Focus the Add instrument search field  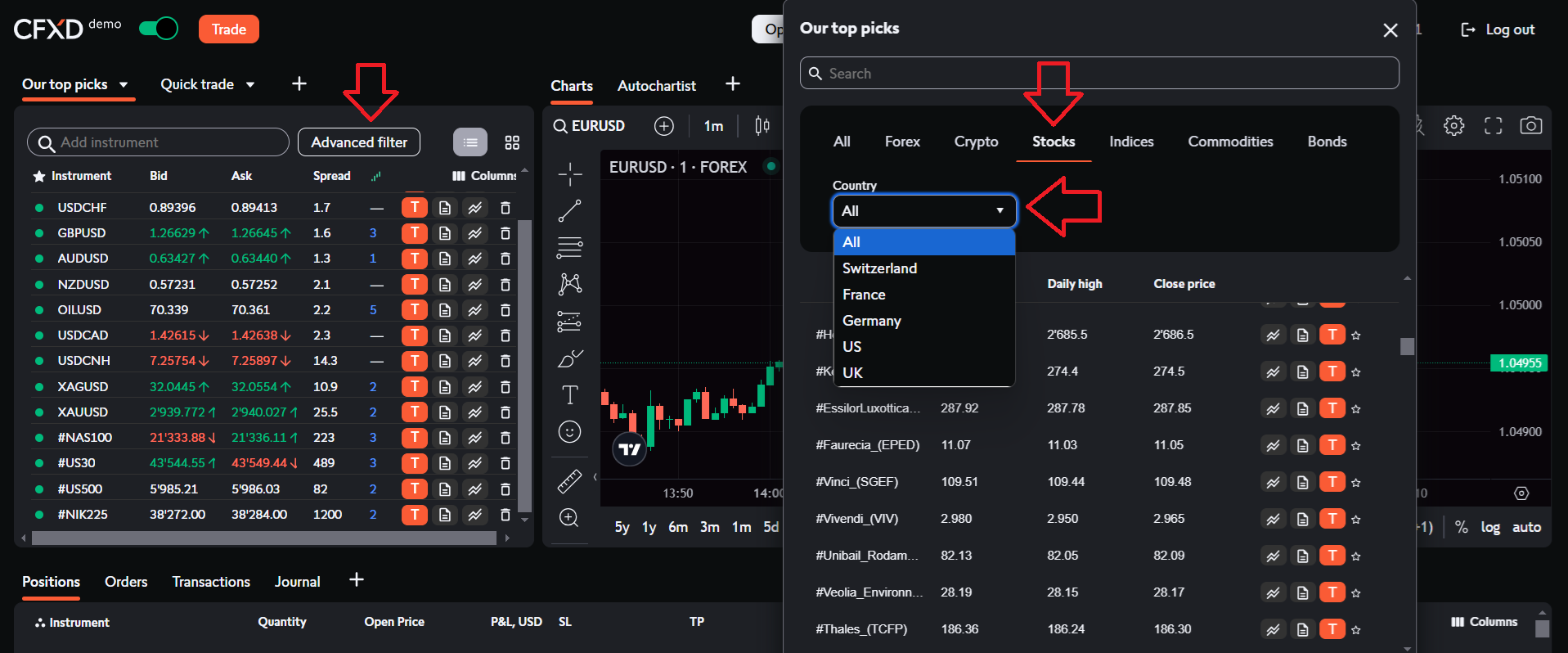click(158, 142)
